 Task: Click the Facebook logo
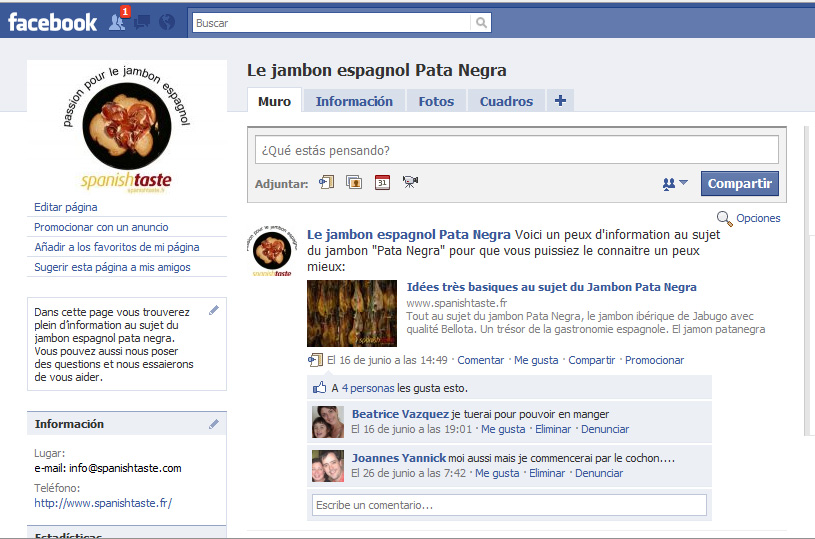(52, 22)
